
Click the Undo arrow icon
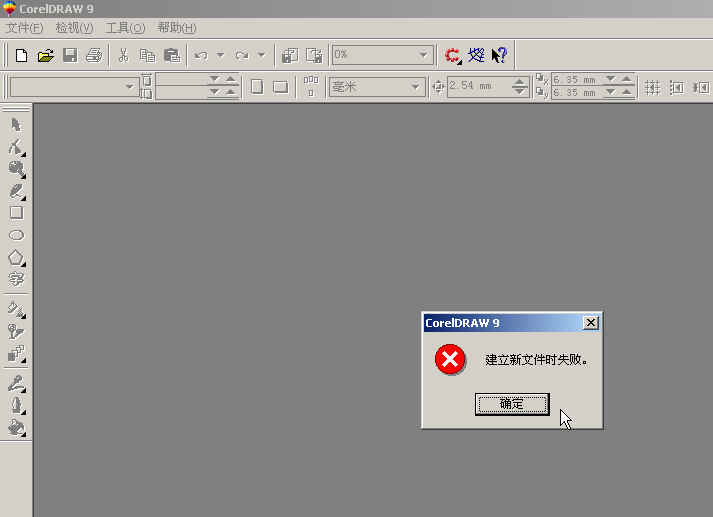pyautogui.click(x=201, y=55)
